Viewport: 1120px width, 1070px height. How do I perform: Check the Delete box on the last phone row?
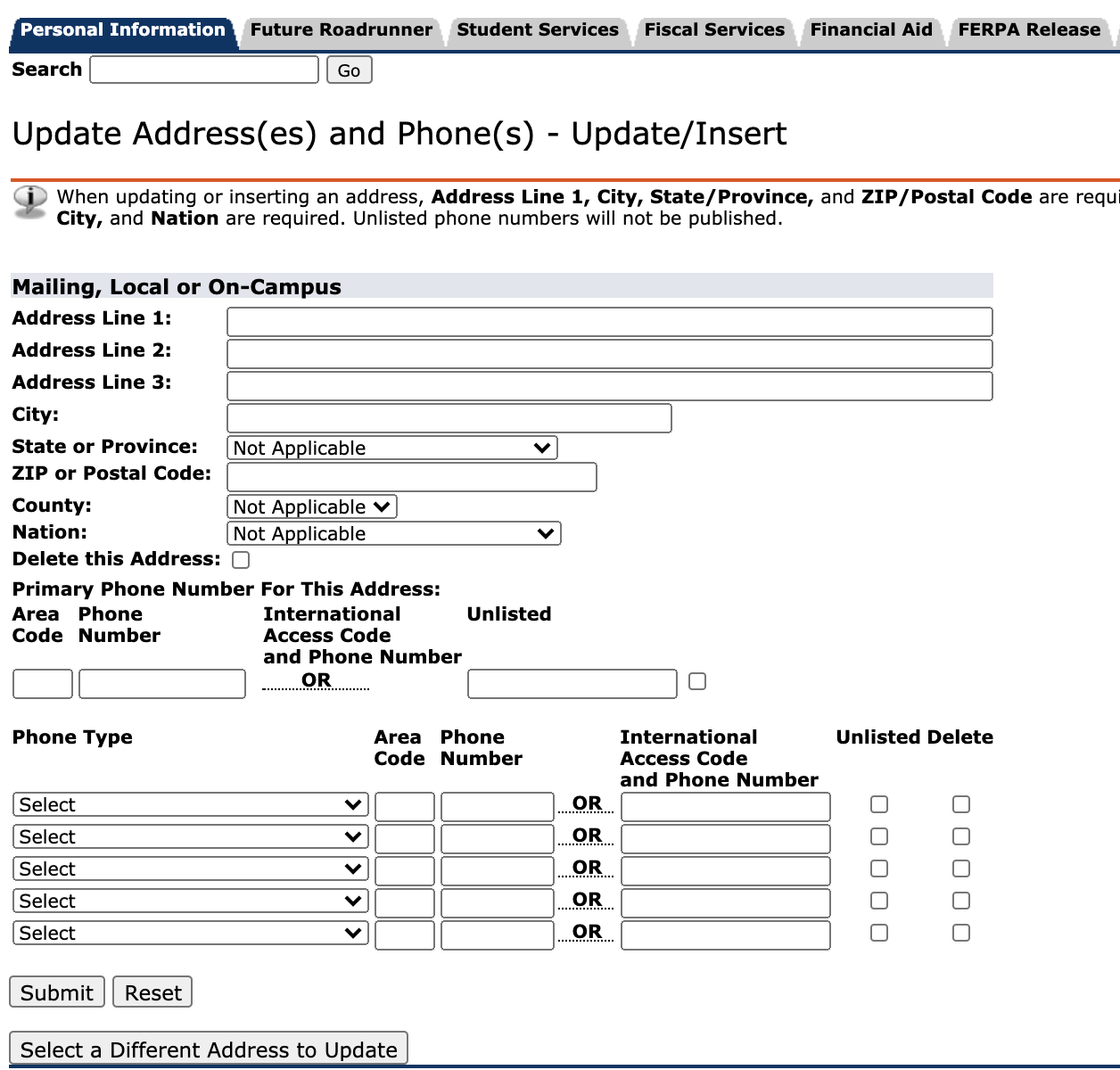(960, 933)
